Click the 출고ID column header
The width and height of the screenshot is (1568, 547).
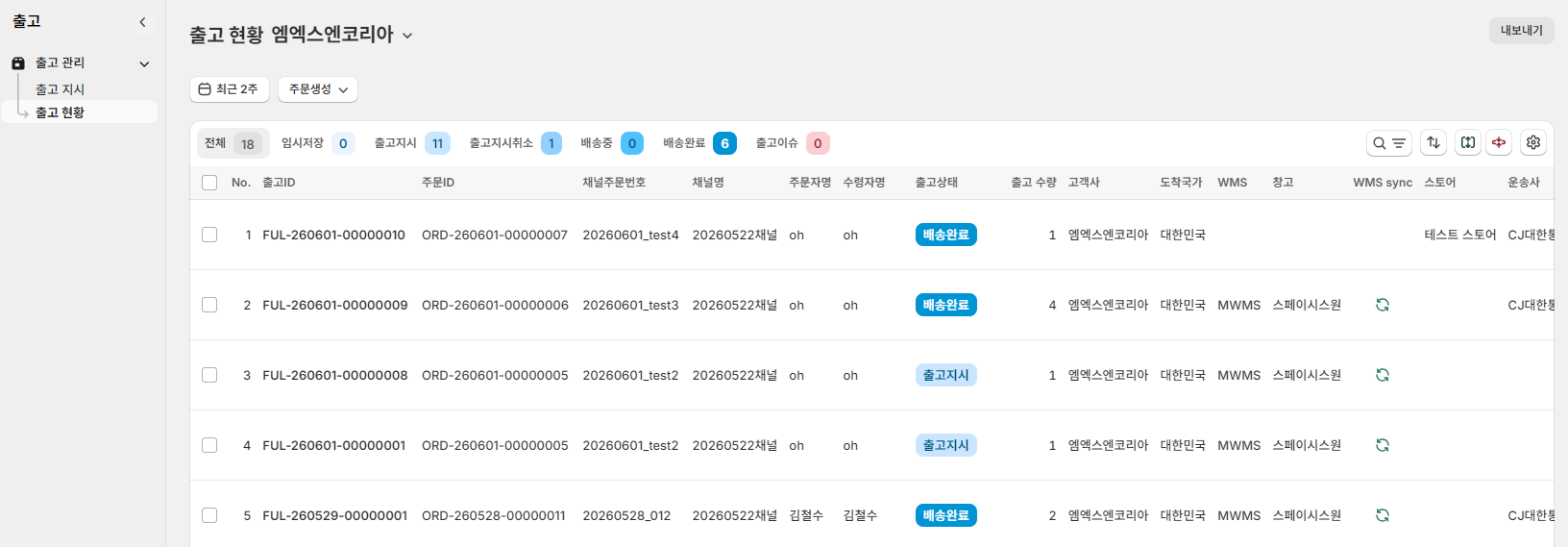point(279,183)
